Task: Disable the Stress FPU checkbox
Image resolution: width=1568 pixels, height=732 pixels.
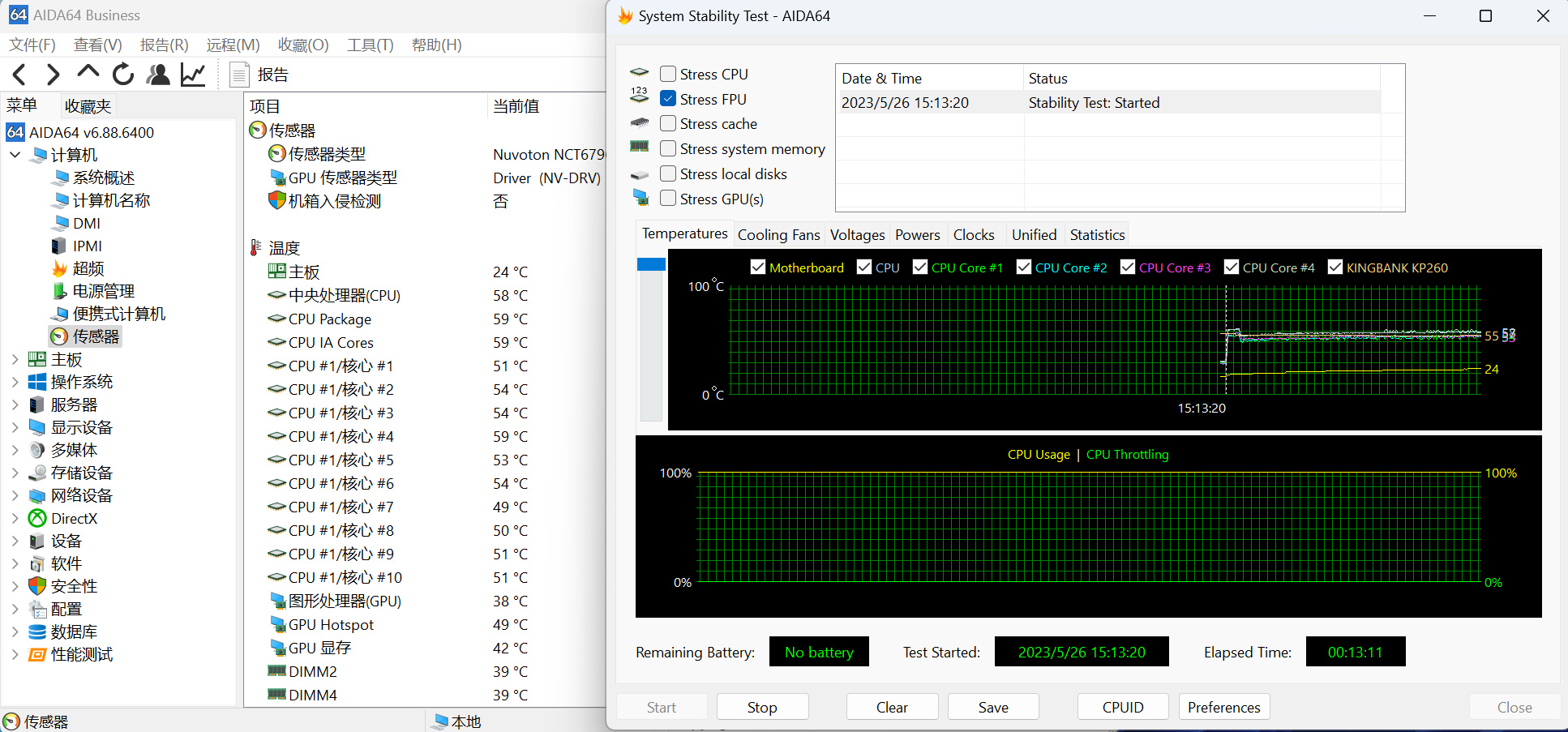Action: pyautogui.click(x=667, y=98)
